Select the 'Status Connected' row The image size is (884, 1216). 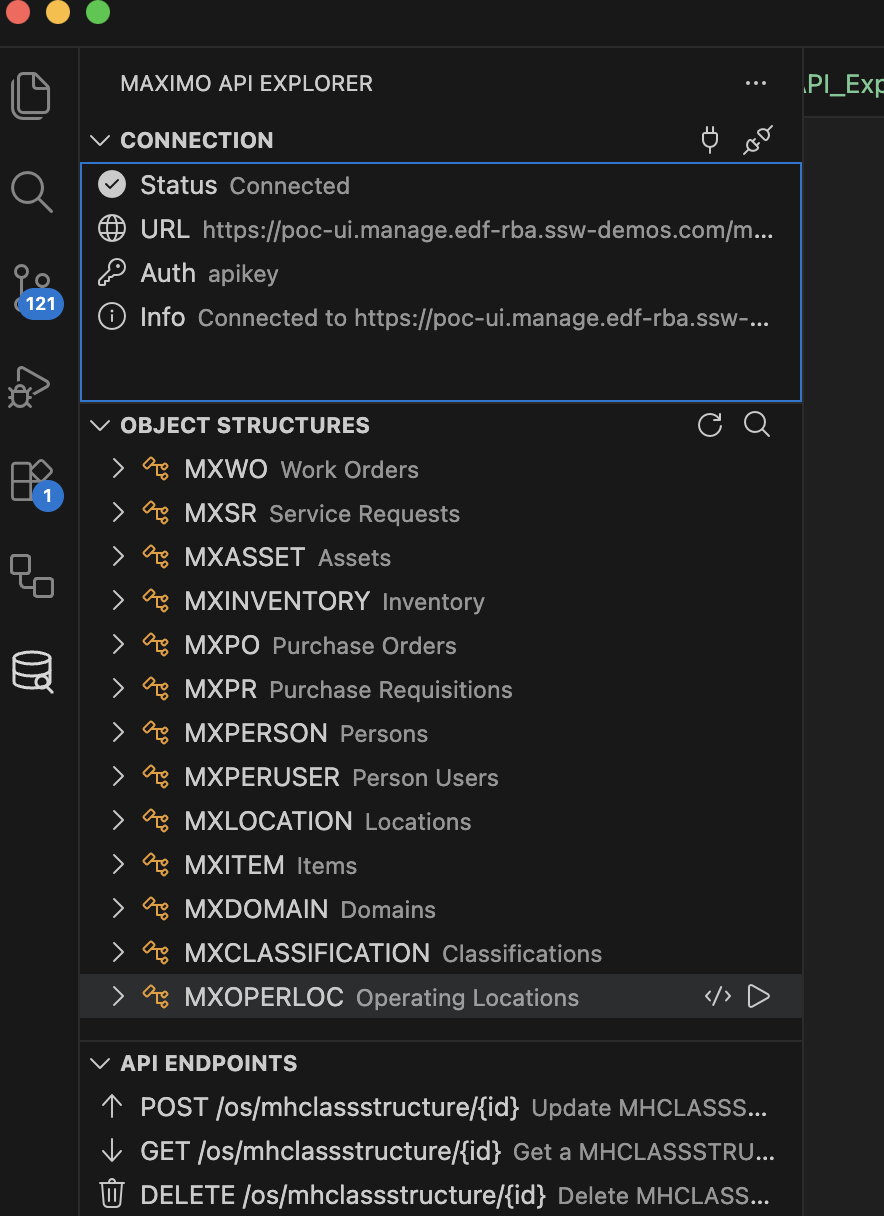click(x=441, y=185)
